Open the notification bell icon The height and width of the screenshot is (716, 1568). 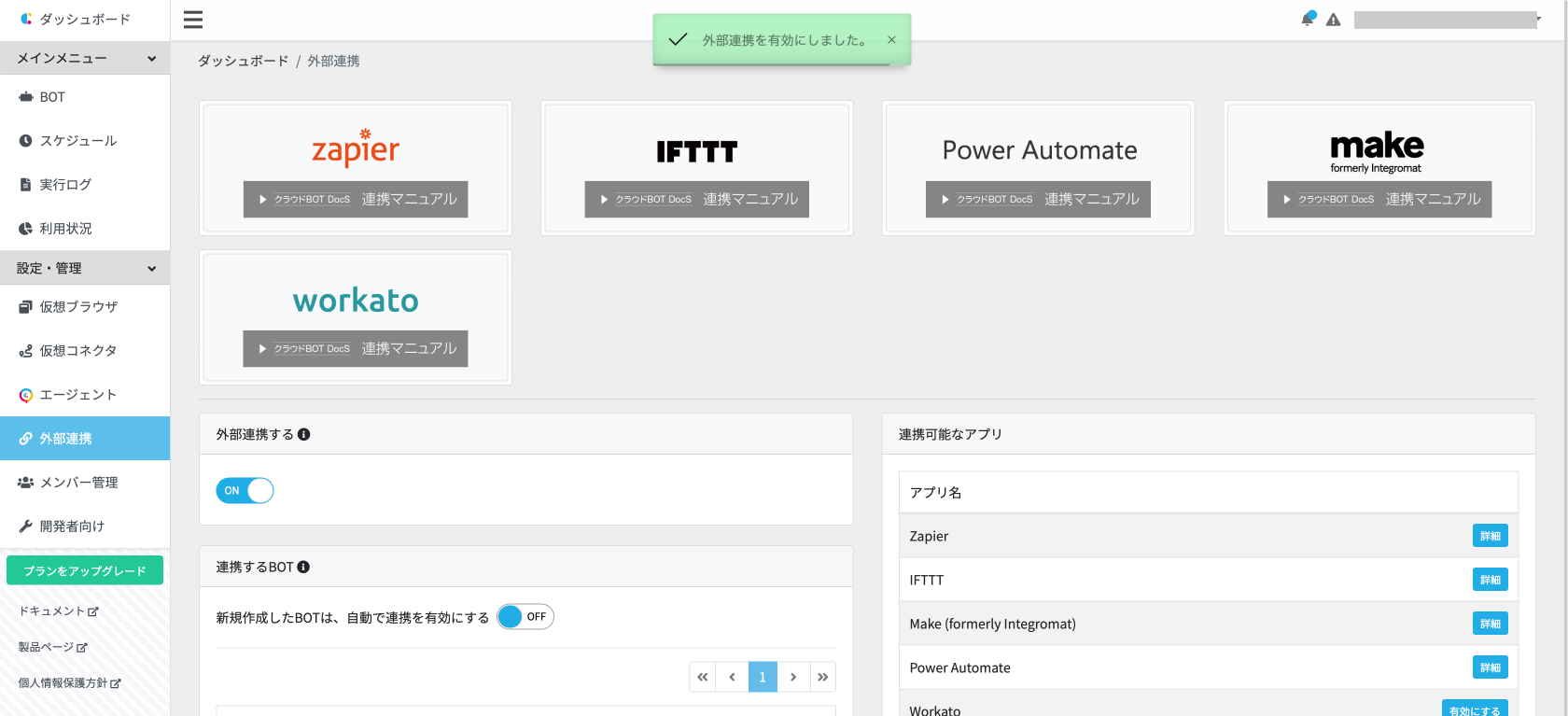pos(1309,19)
